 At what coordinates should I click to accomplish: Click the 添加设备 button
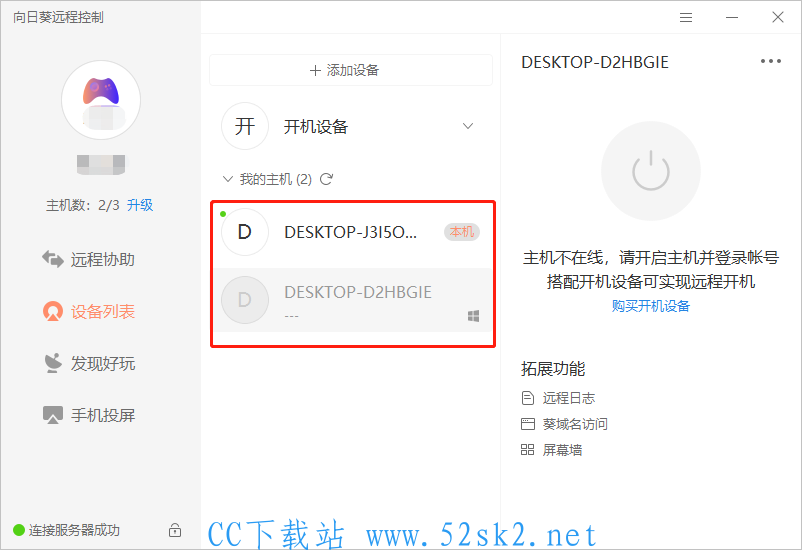coord(351,70)
